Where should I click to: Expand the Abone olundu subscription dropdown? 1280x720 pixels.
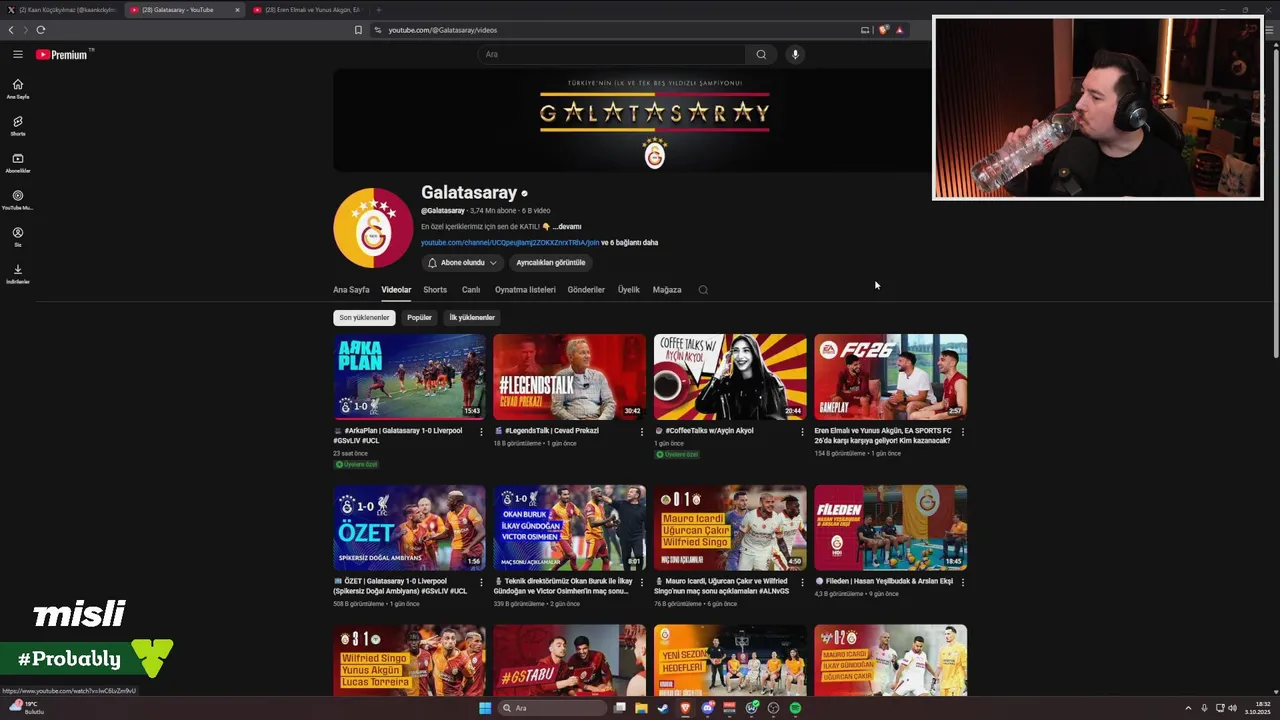point(462,263)
